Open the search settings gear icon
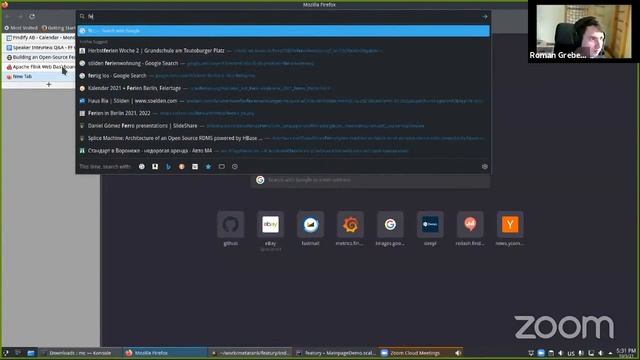 click(484, 167)
